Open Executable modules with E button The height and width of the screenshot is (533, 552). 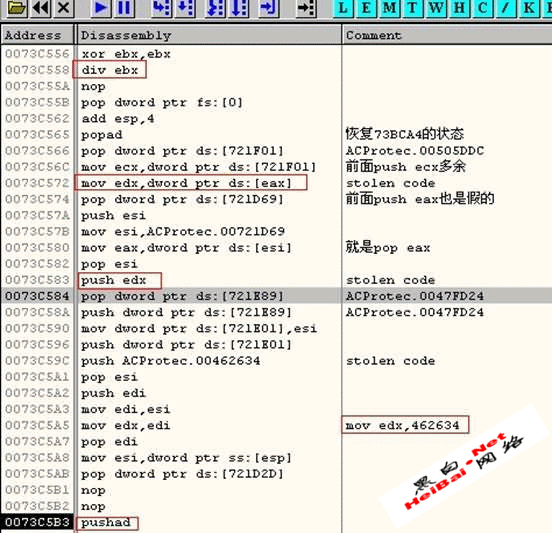(366, 7)
